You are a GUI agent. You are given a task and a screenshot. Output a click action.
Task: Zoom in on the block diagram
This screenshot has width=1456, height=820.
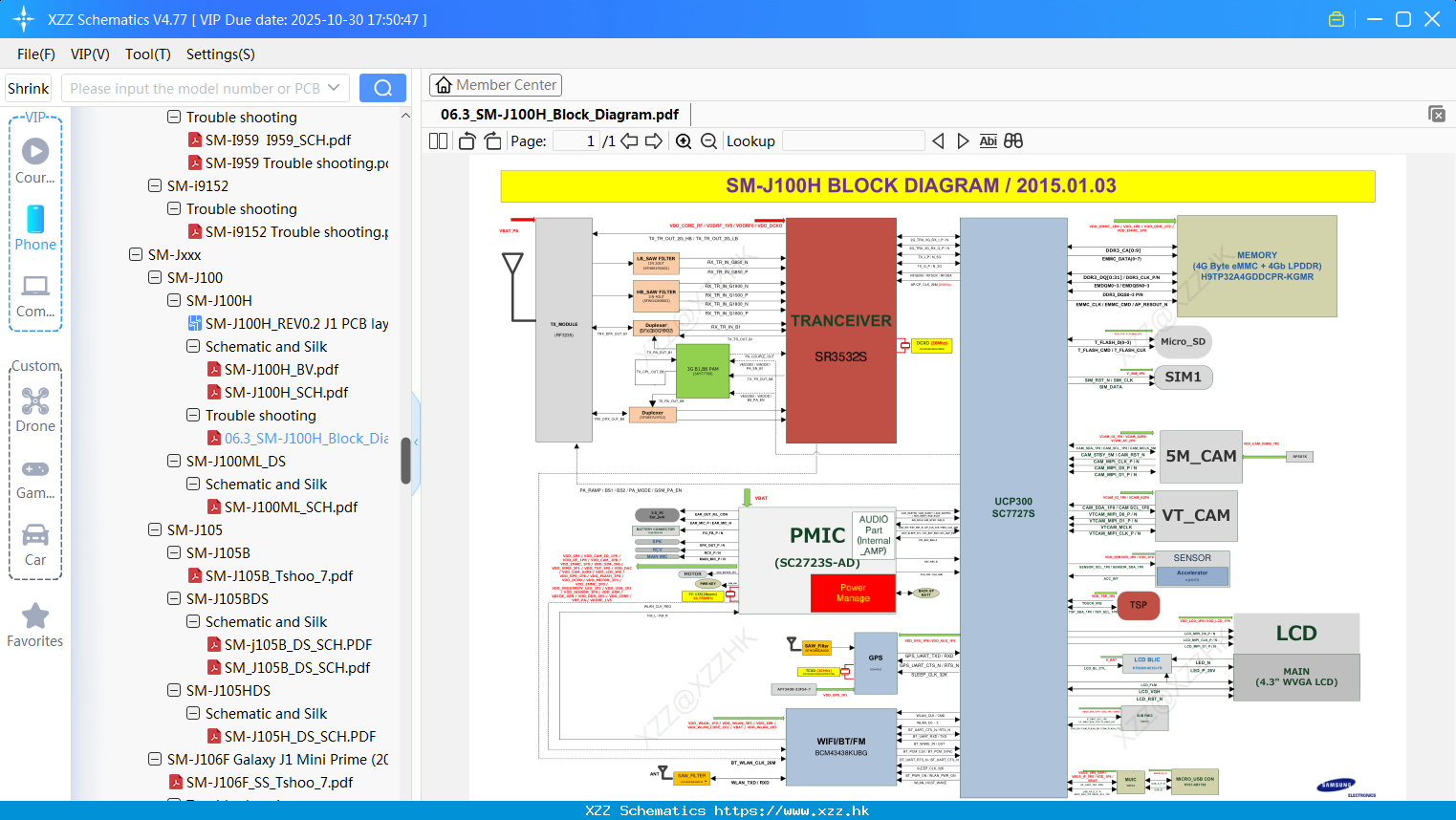click(684, 140)
